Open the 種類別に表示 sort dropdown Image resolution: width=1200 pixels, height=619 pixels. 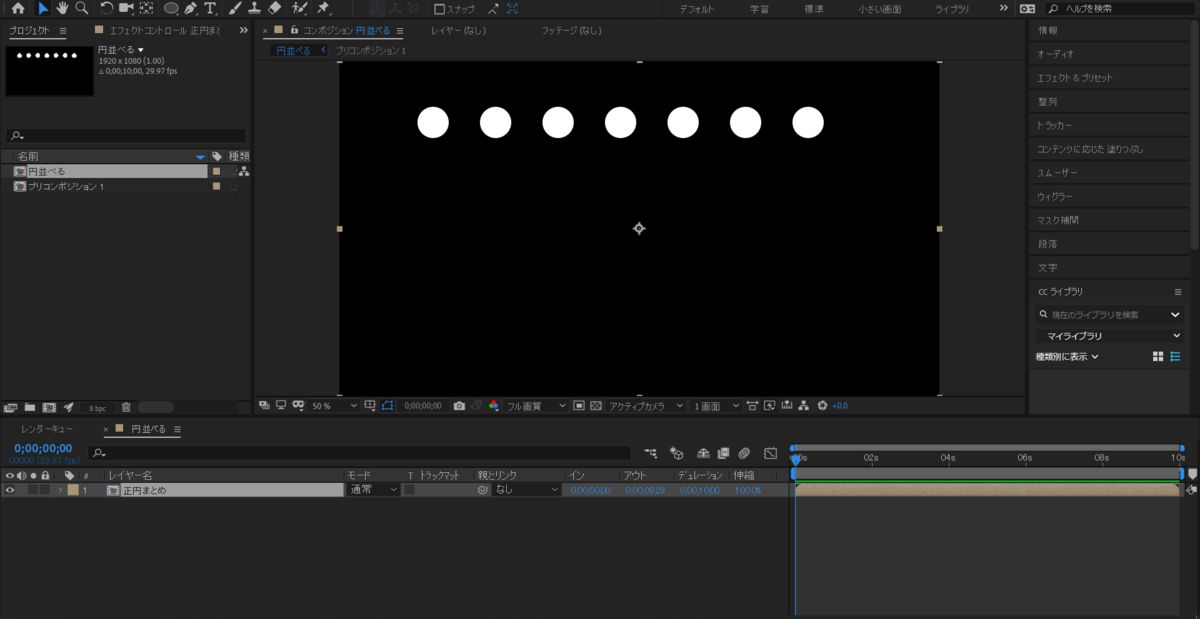[1067, 356]
